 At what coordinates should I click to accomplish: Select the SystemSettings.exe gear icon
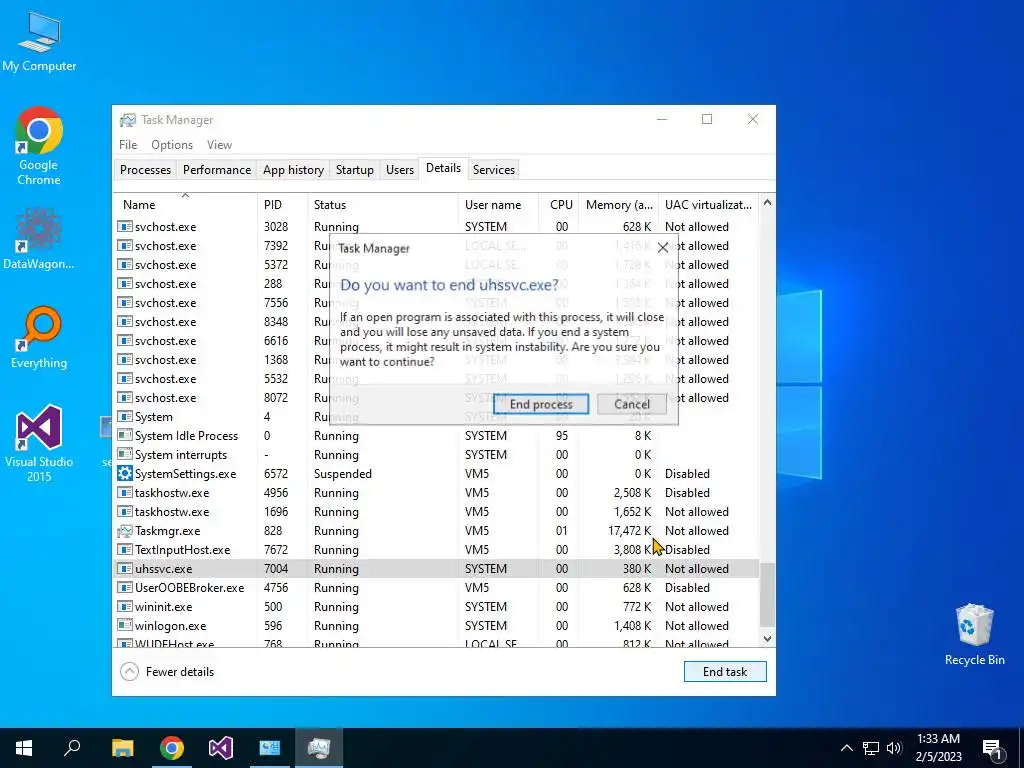pyautogui.click(x=124, y=473)
